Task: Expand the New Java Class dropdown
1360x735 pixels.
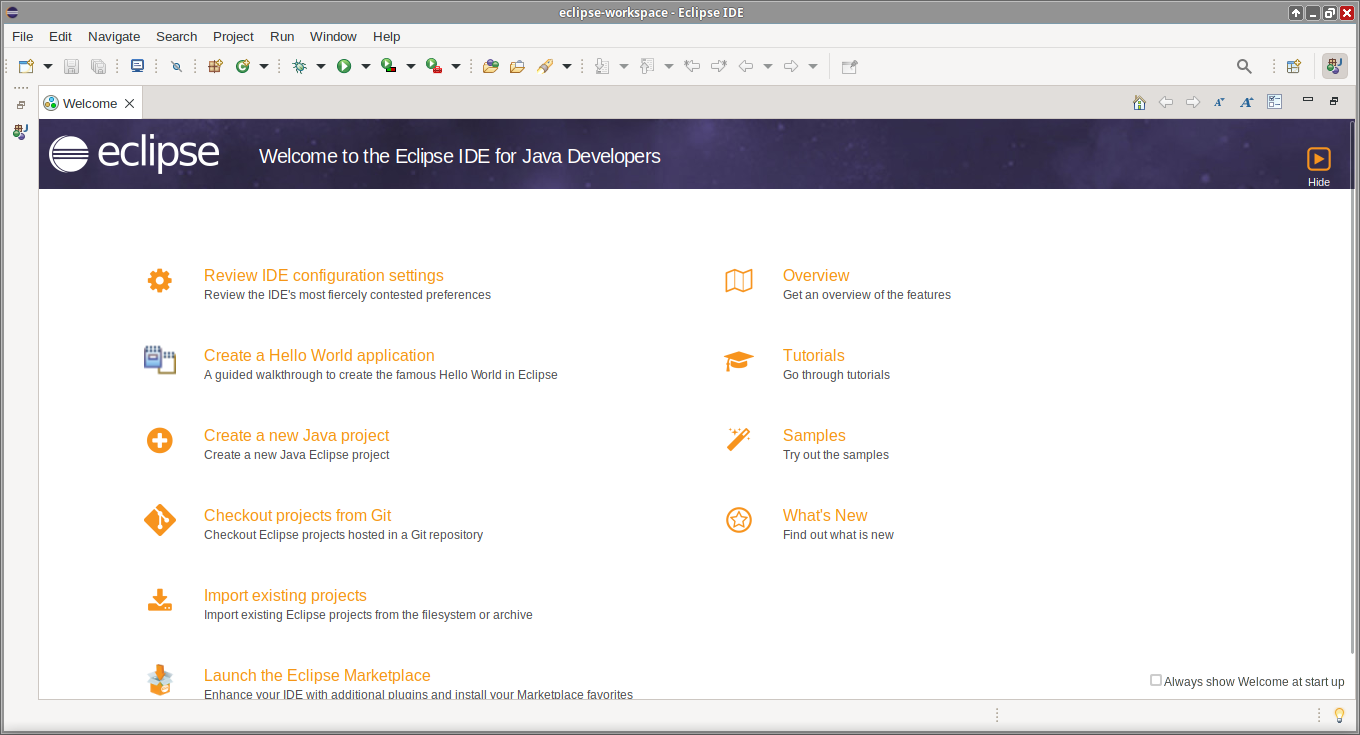Action: point(264,67)
